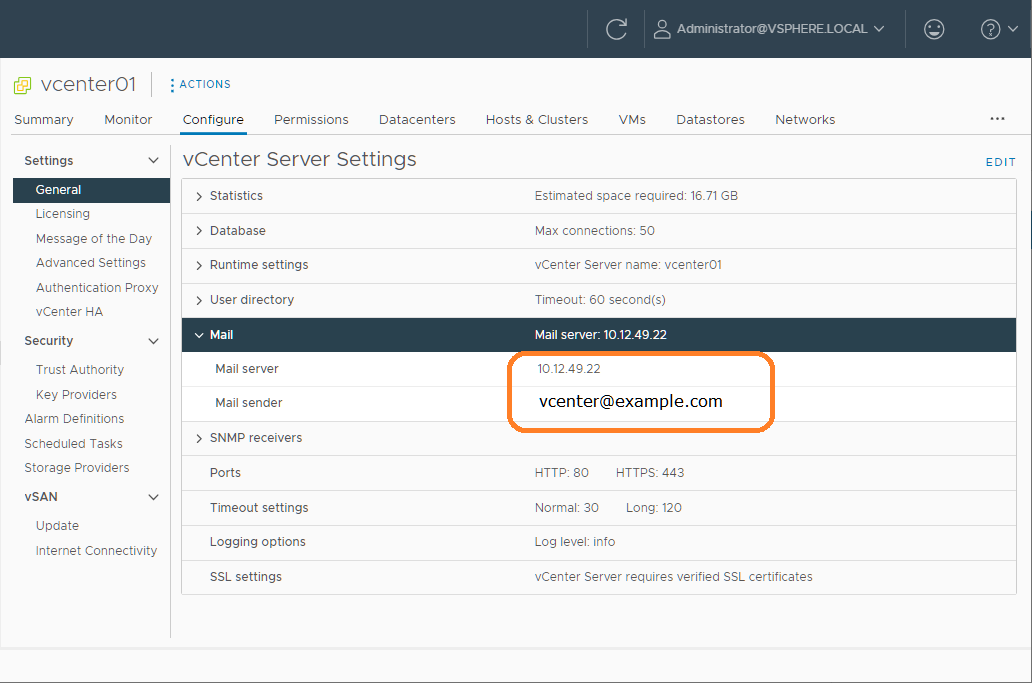Click the 'Max connections: 50' value

[x=594, y=231]
